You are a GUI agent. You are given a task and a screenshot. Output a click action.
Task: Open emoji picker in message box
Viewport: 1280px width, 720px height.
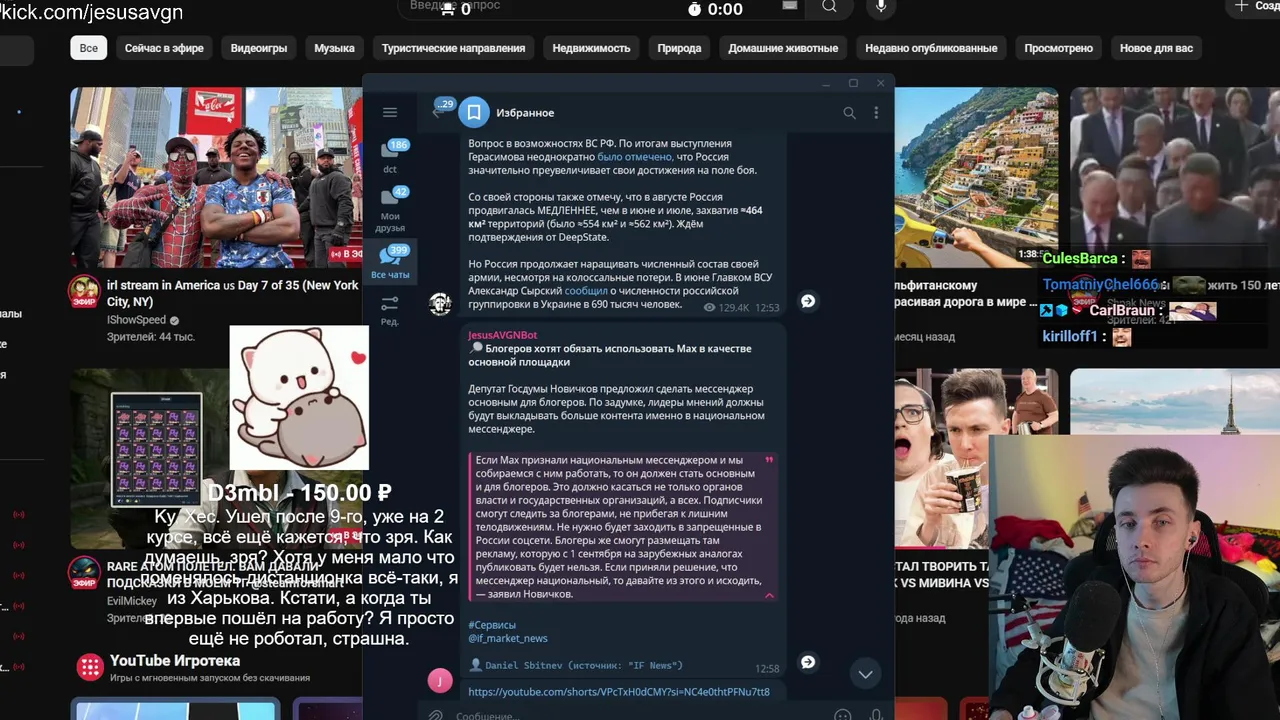click(x=843, y=716)
